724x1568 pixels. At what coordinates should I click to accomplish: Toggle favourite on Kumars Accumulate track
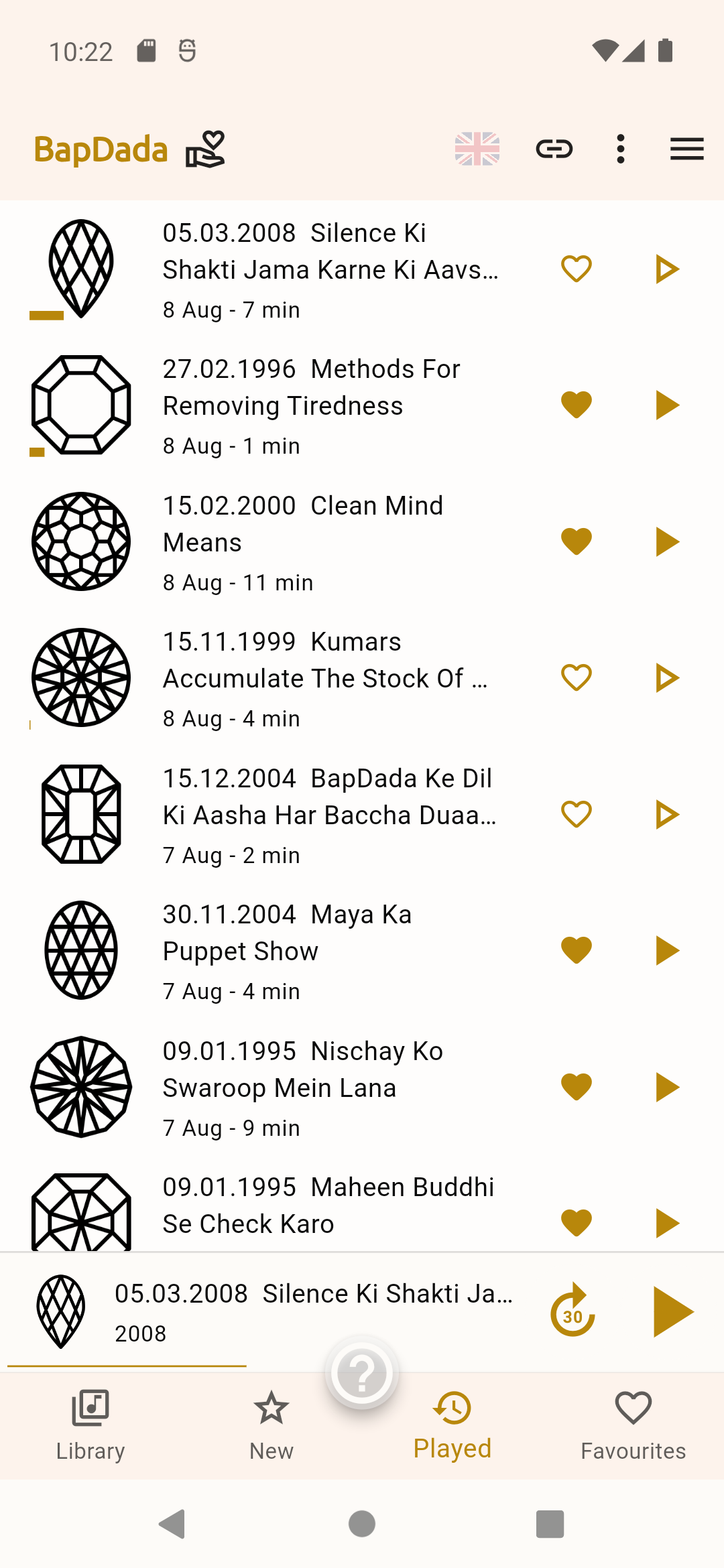point(576,678)
